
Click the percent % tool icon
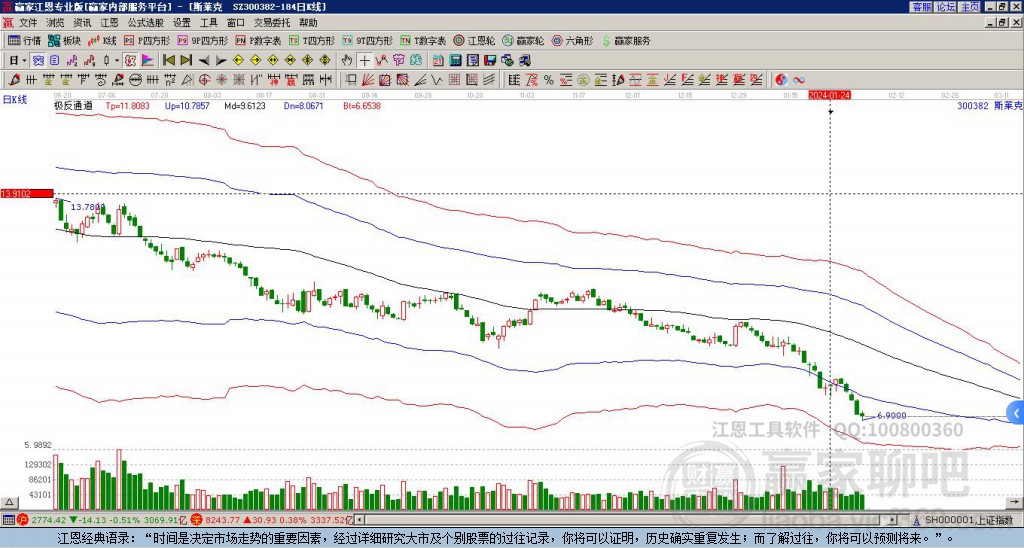tap(549, 80)
